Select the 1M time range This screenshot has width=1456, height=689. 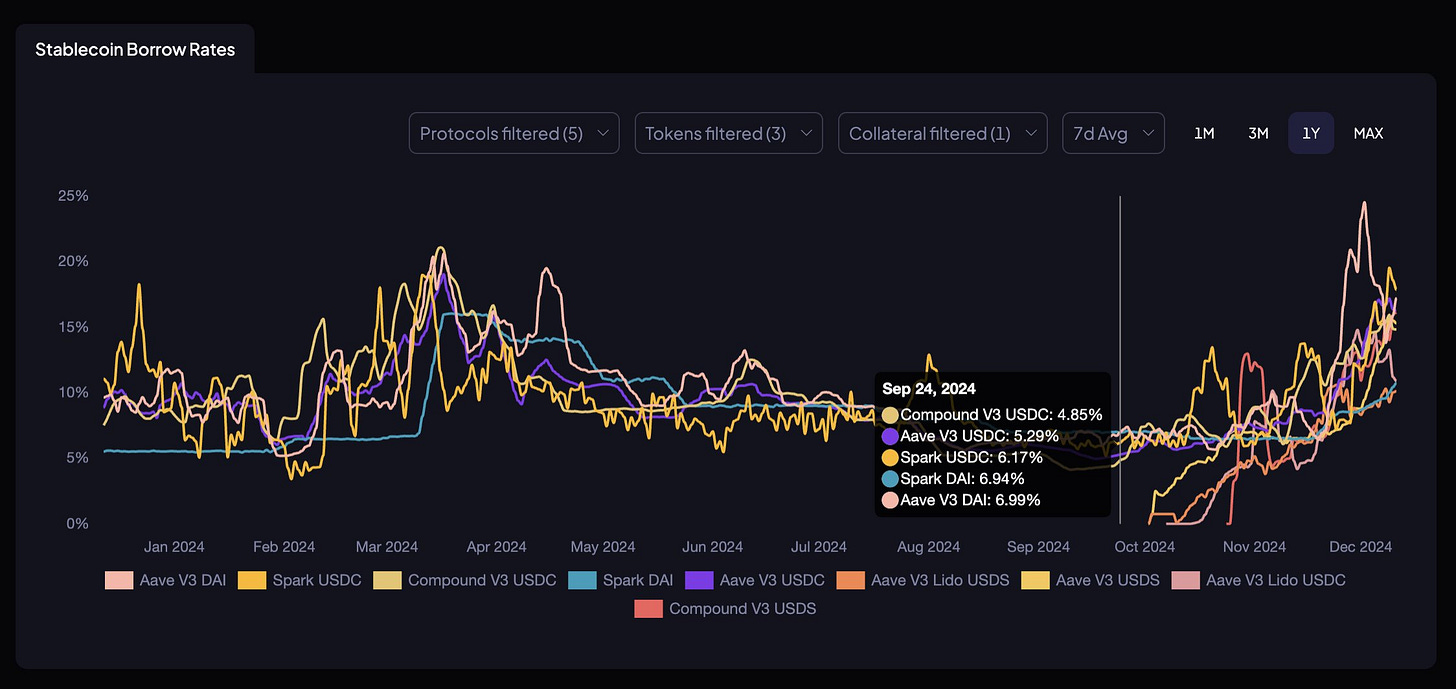click(x=1204, y=133)
